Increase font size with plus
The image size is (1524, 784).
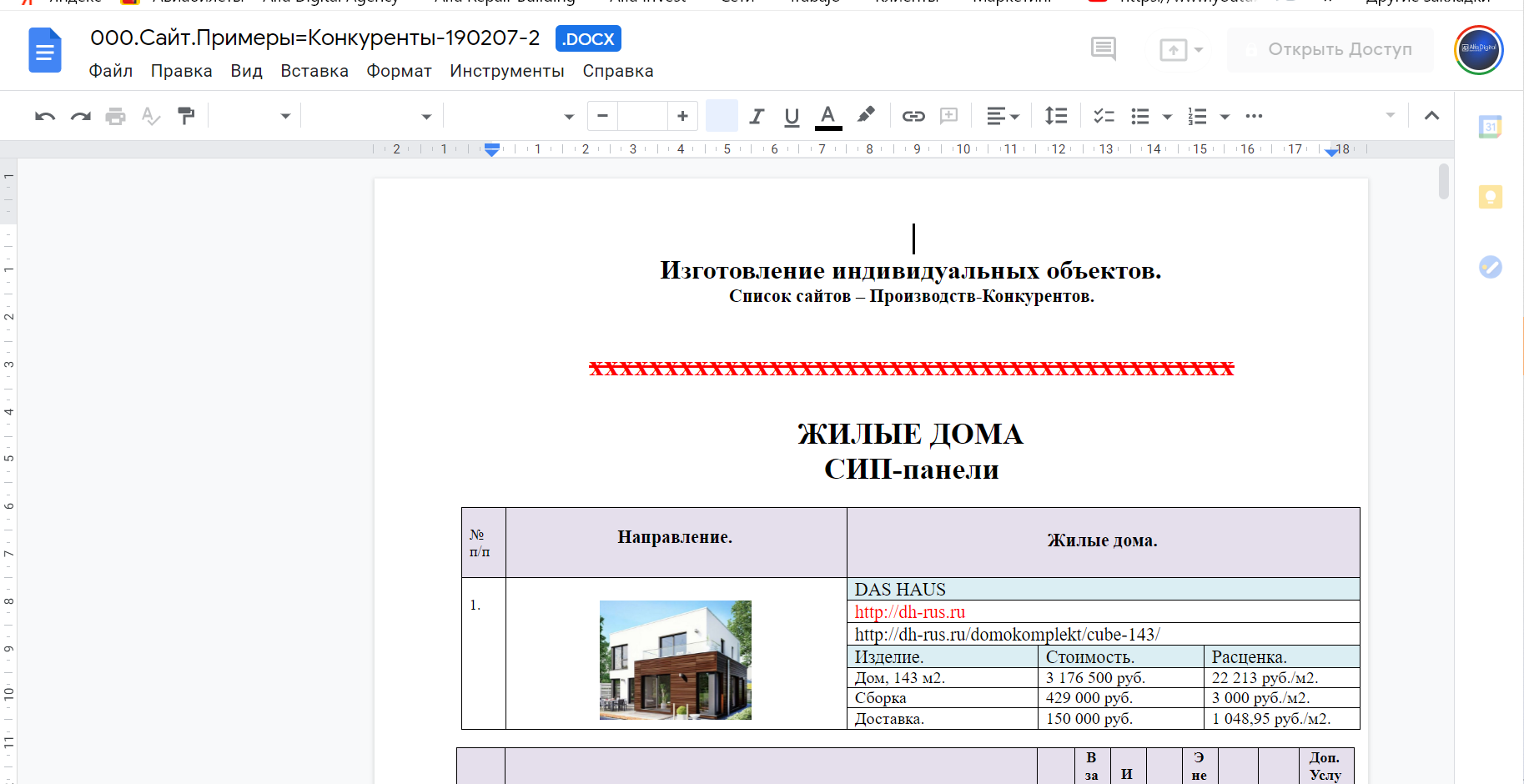coord(682,116)
